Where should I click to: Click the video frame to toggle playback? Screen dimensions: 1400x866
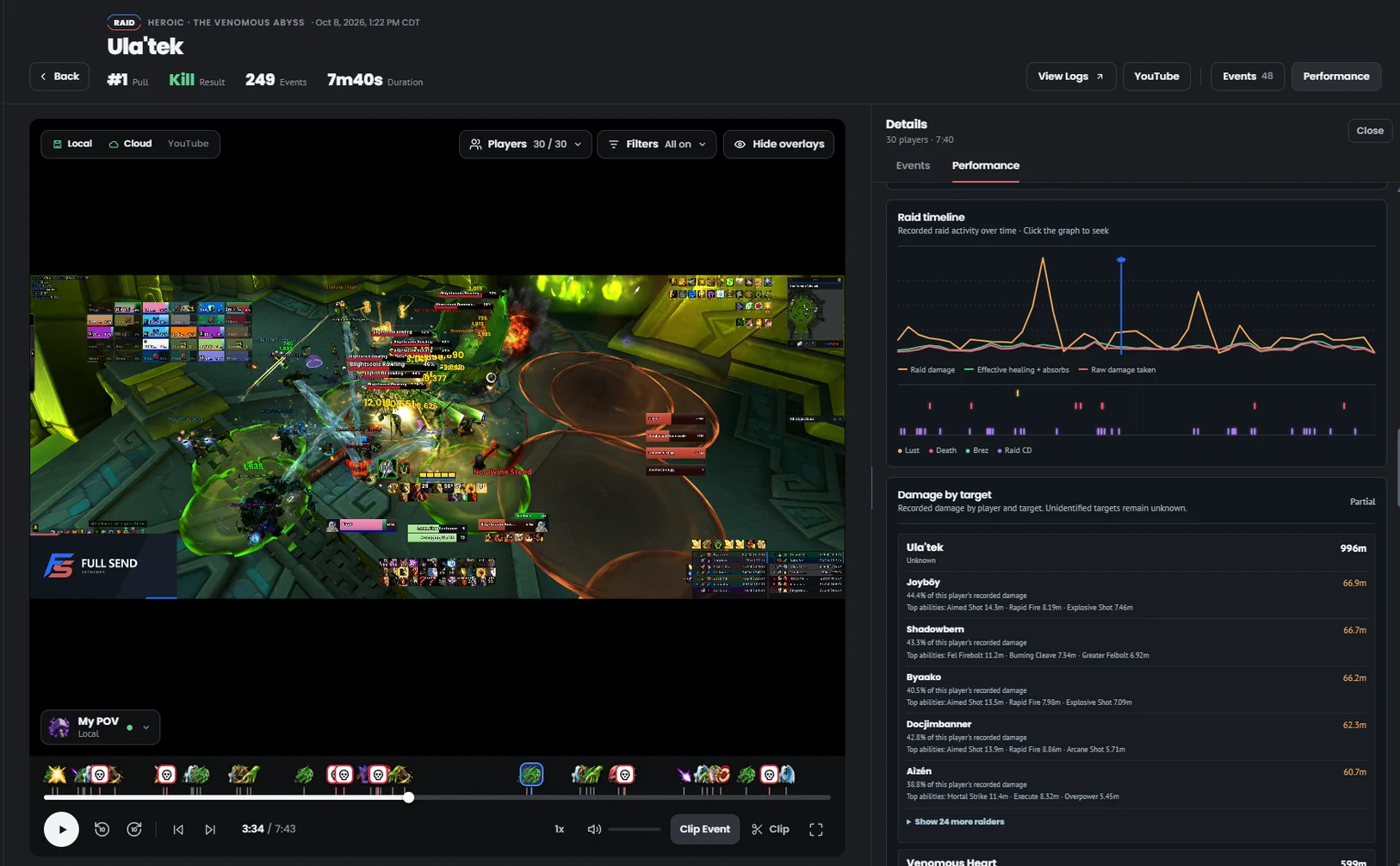(x=437, y=436)
